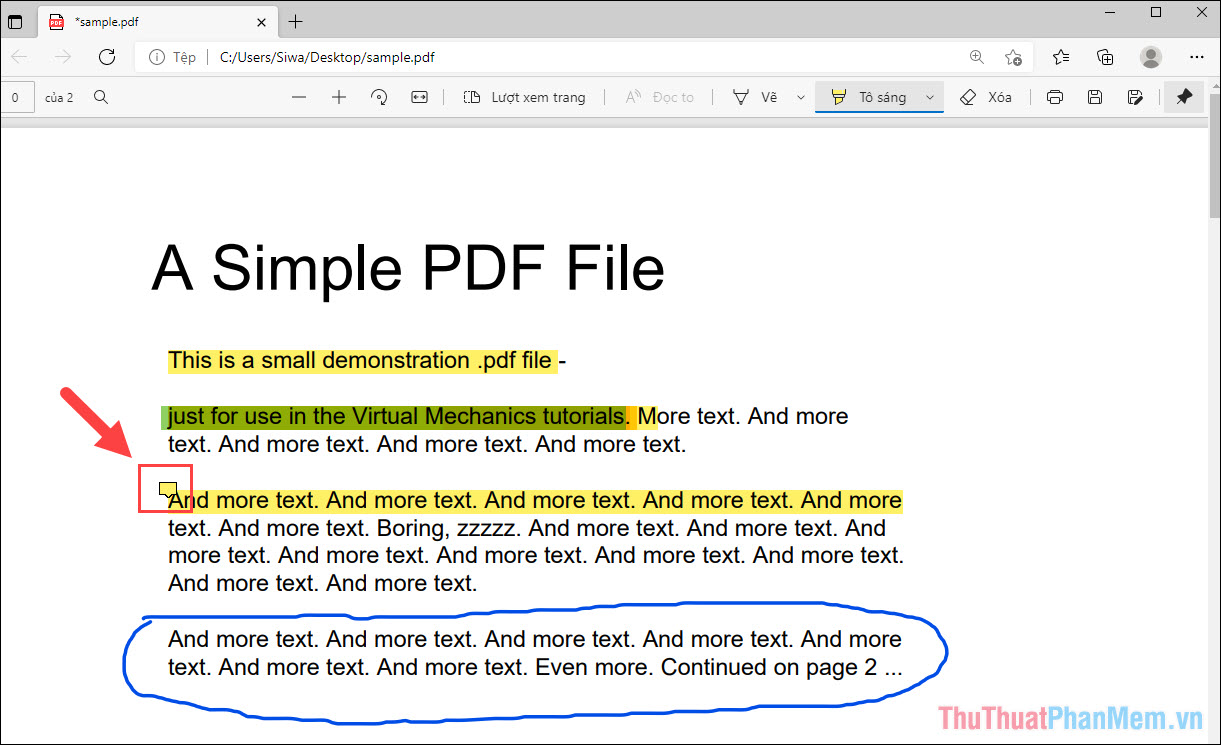Pin the PDF toolbar
This screenshot has width=1221, height=745.
click(x=1184, y=96)
